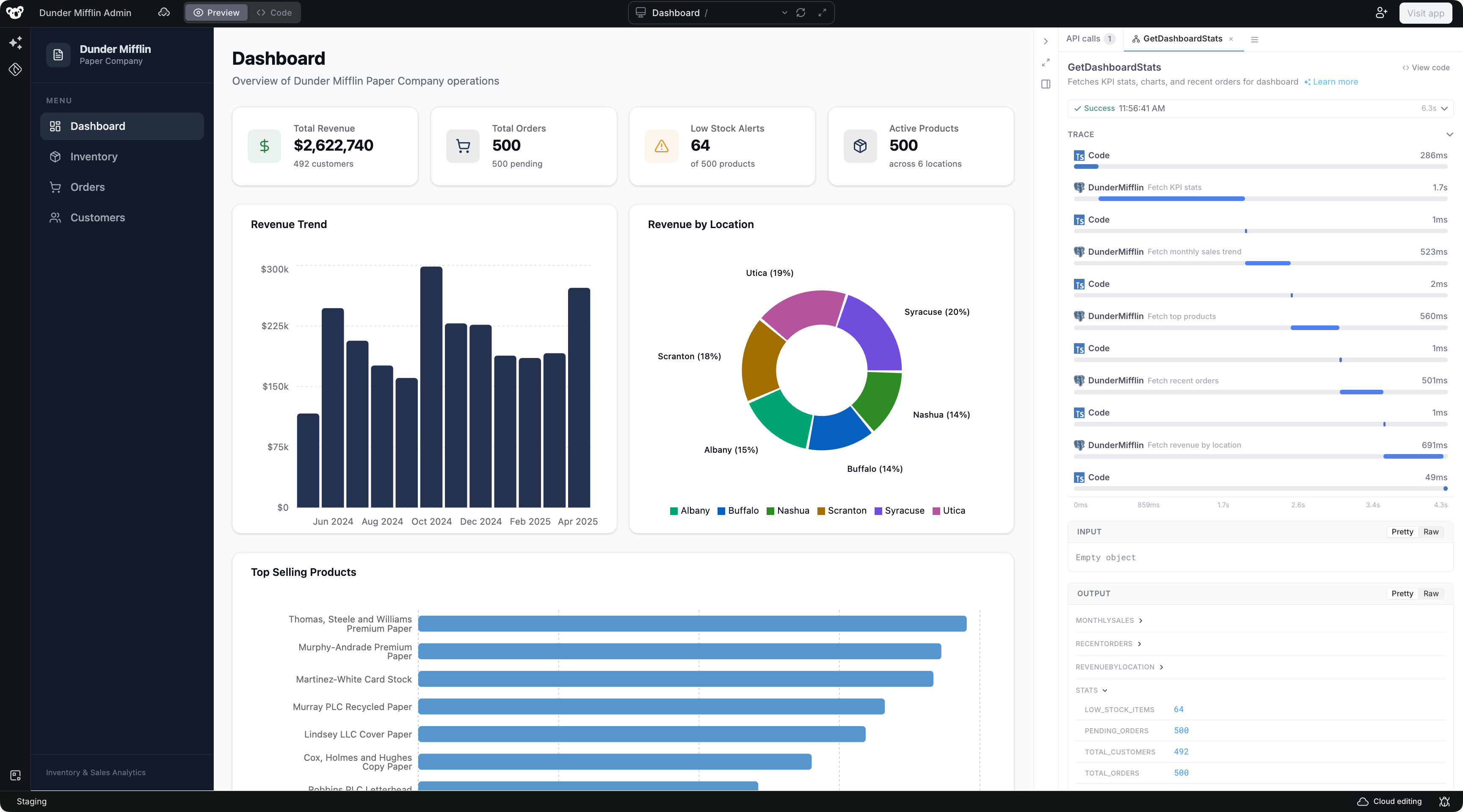1463x812 pixels.
Task: Click the Fetch top products trace row
Action: click(1260, 321)
